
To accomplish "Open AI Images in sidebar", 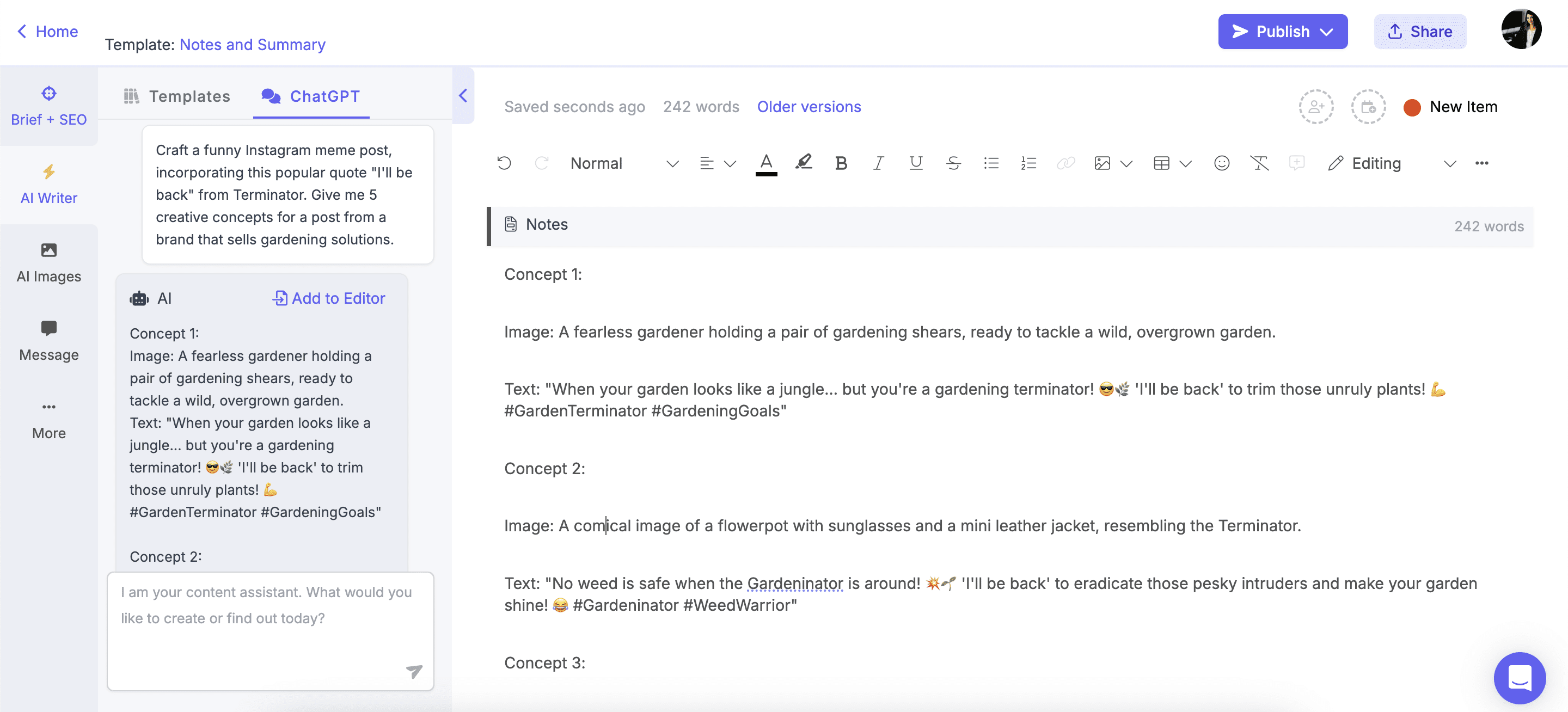I will [48, 263].
